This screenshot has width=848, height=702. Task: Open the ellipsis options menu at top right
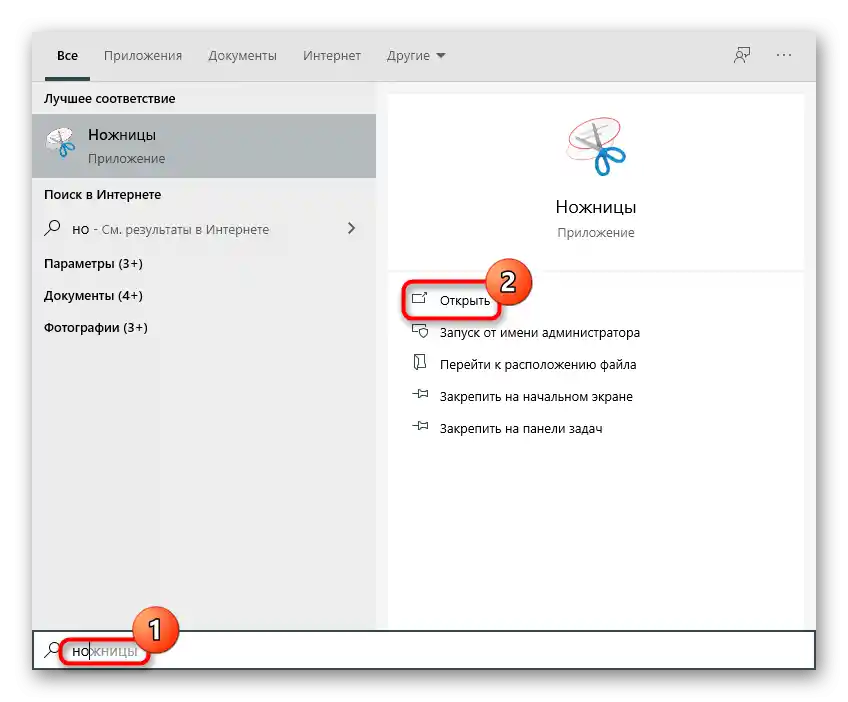(x=784, y=56)
